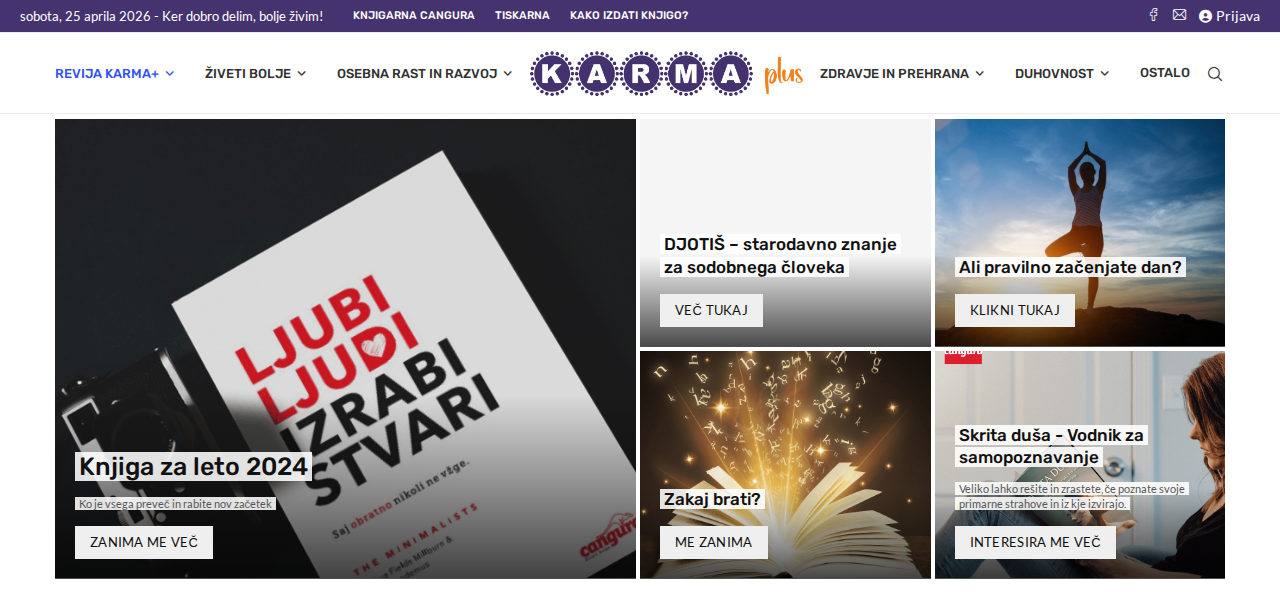Expand Zdravje in prehrana menu
This screenshot has width=1280, height=600.
coord(902,73)
